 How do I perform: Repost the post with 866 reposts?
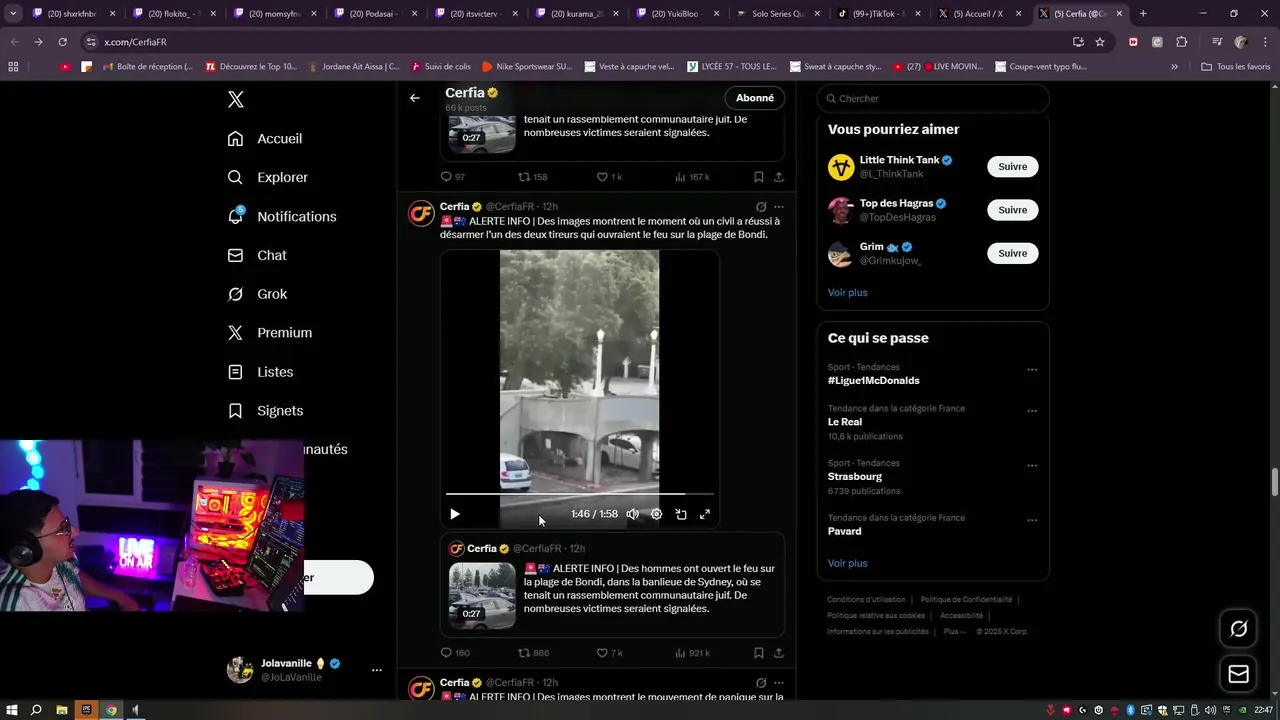point(533,653)
